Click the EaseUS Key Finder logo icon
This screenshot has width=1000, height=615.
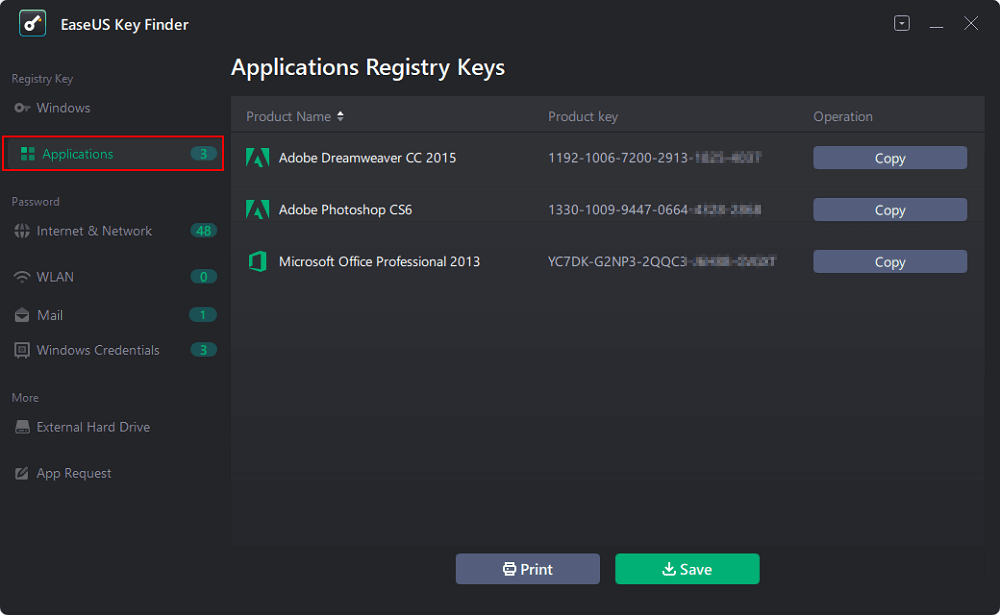pyautogui.click(x=33, y=23)
